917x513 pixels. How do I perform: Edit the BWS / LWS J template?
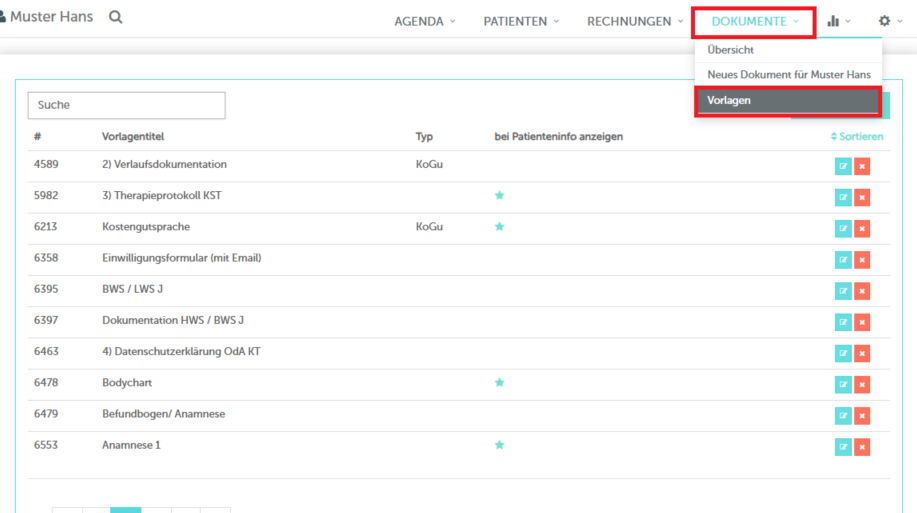point(843,291)
